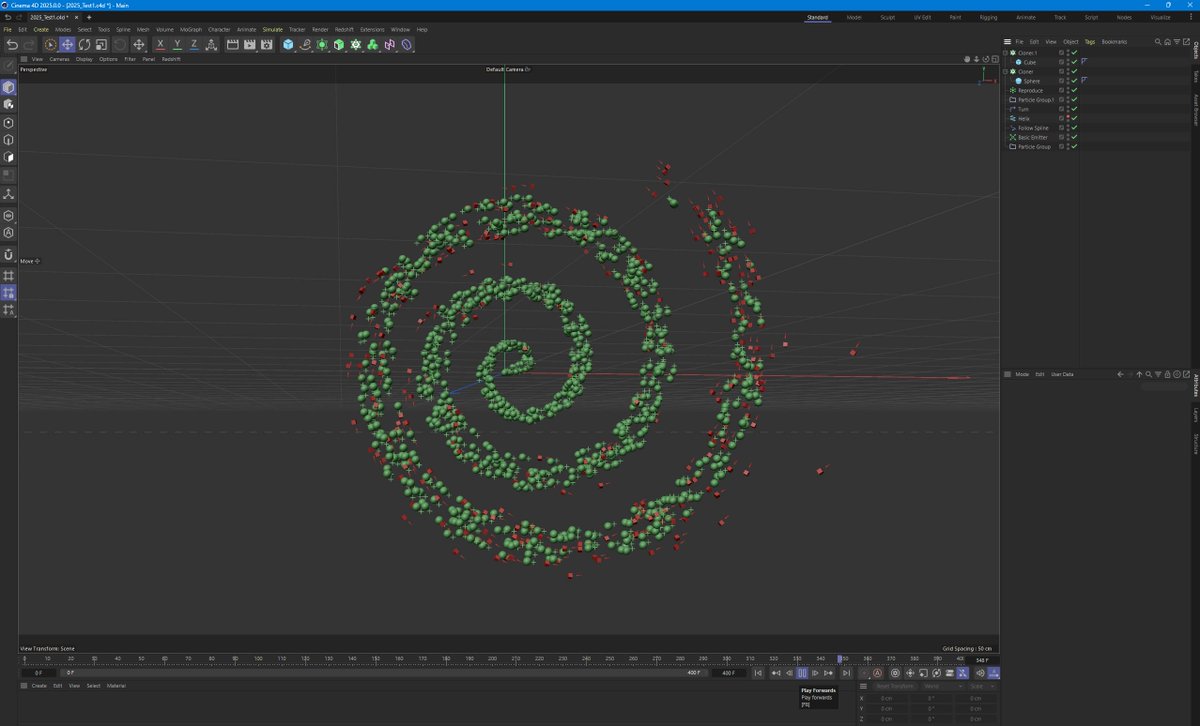Collapse the Cloner.1 hierarchy
The width and height of the screenshot is (1200, 726).
click(1006, 53)
